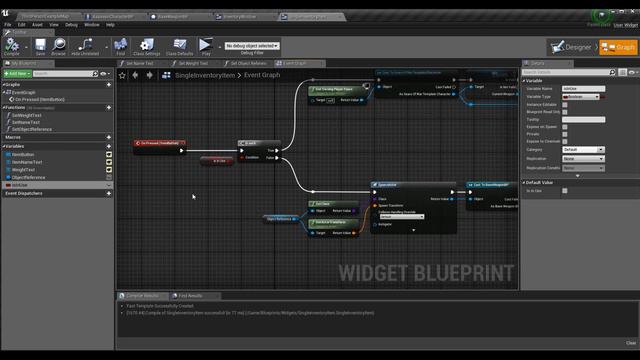Open the Asset menu
The height and width of the screenshot is (360, 640).
(37, 25)
